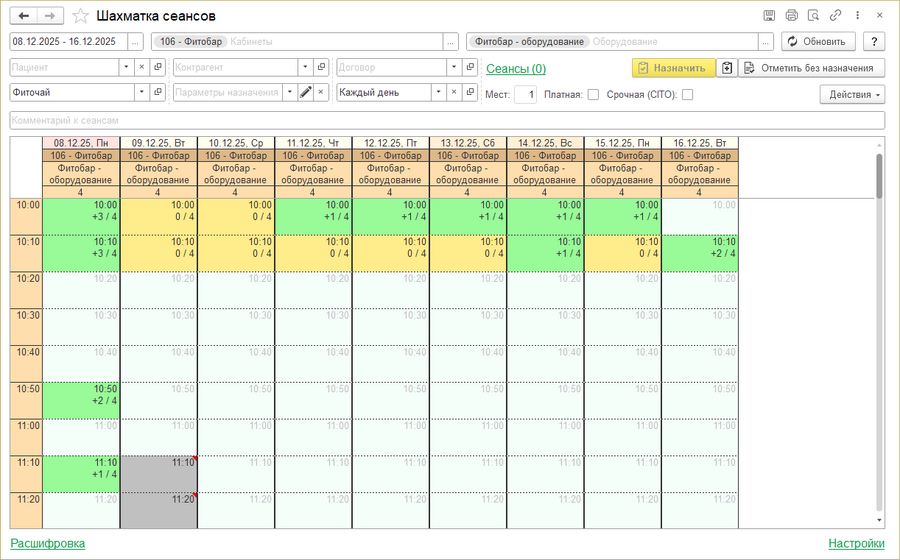Screen dimensions: 900x560
Task: Click the Отметить без назначения button
Action: (x=811, y=68)
